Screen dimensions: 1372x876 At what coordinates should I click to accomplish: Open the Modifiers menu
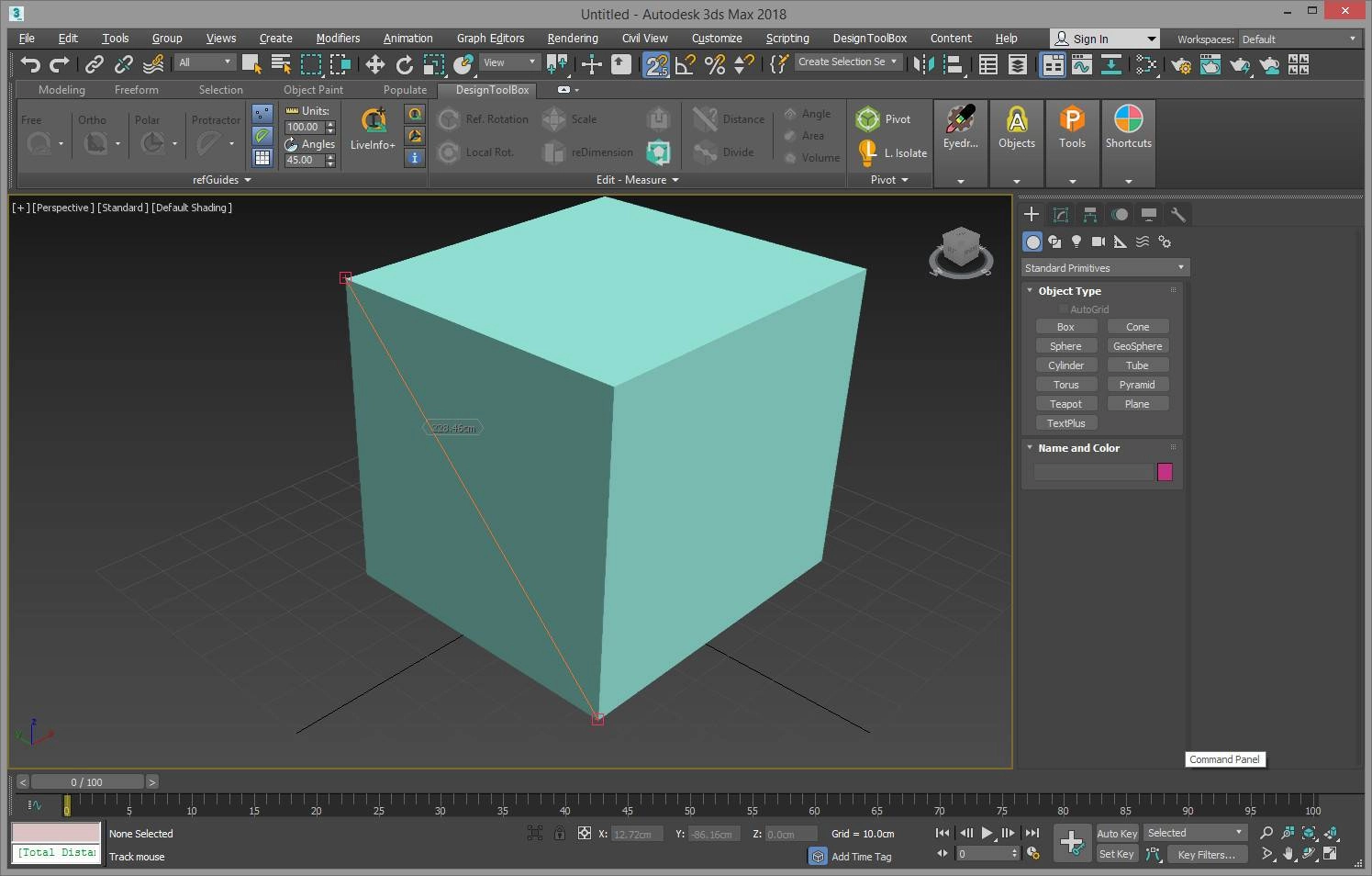pyautogui.click(x=338, y=39)
